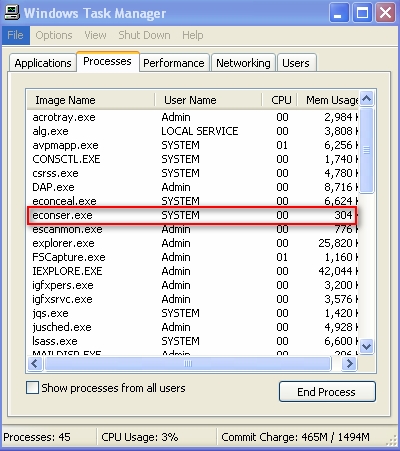
Task: Sort by Image Name column header
Action: [x=91, y=100]
